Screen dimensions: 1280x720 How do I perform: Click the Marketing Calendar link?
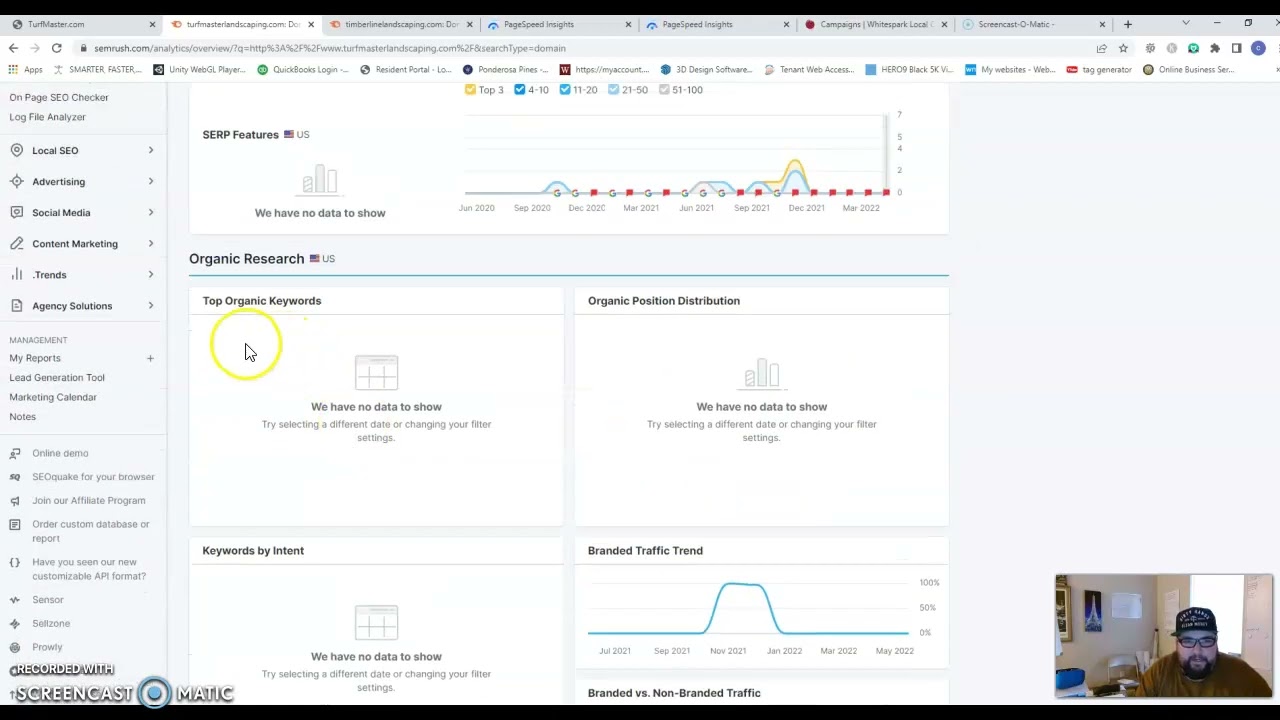tap(52, 397)
